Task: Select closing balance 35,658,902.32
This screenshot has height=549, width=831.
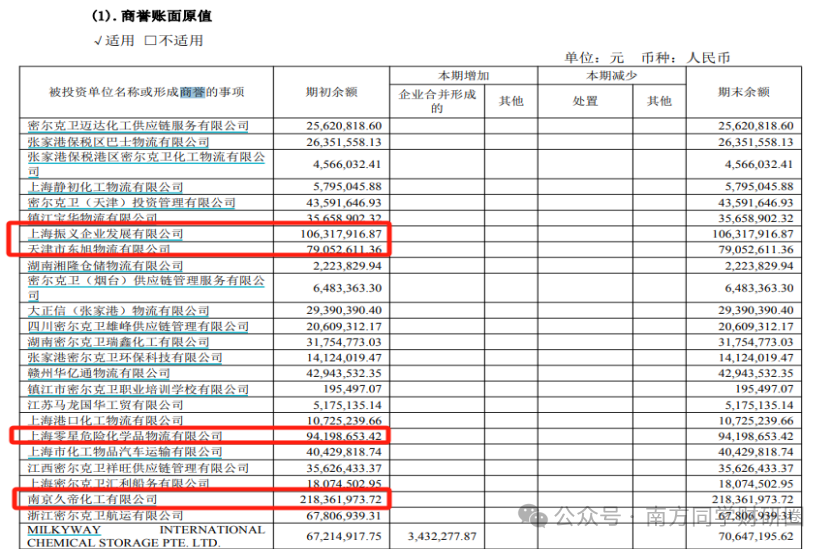Action: [x=756, y=218]
